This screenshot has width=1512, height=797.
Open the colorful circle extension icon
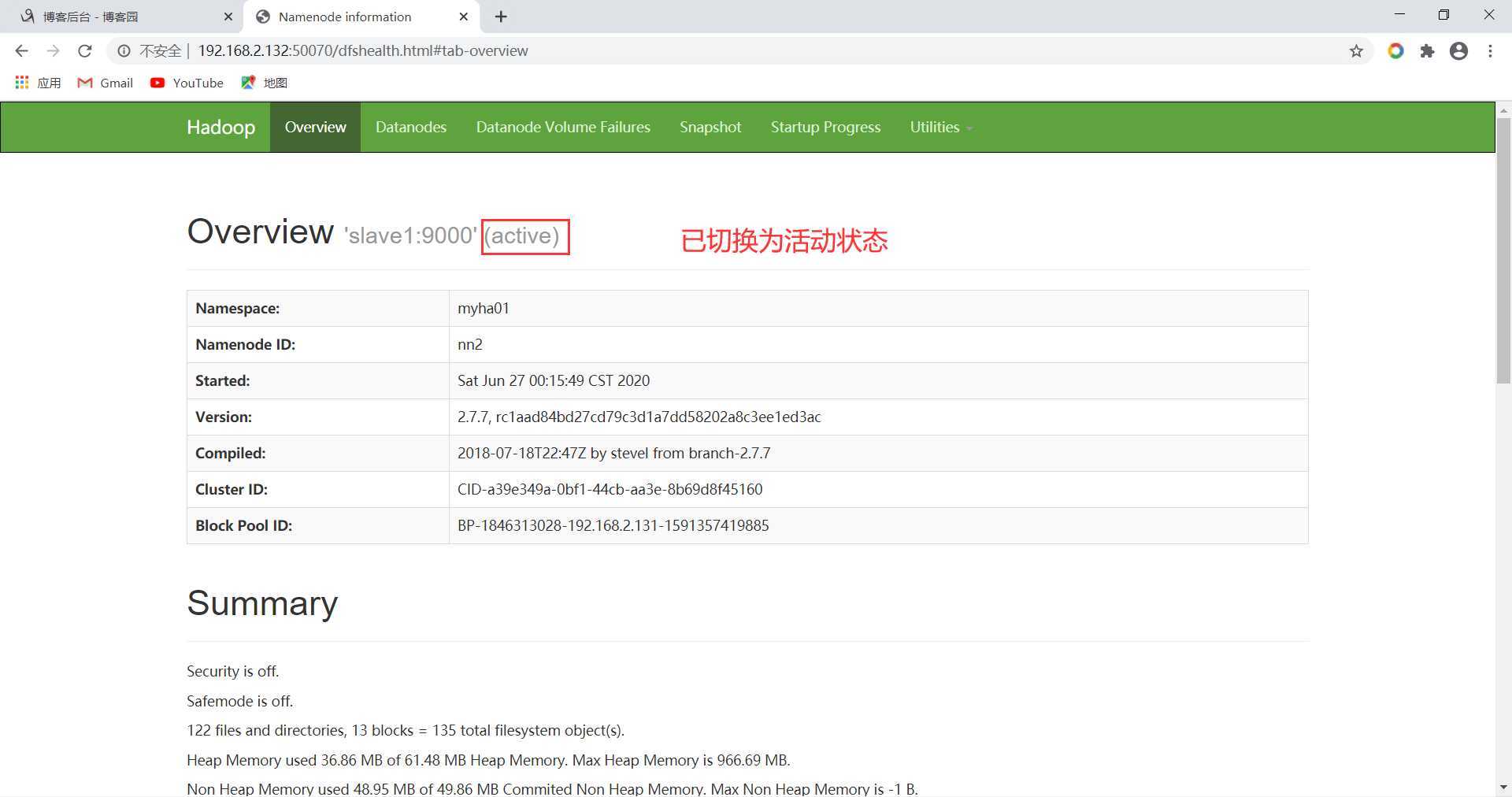(x=1395, y=50)
